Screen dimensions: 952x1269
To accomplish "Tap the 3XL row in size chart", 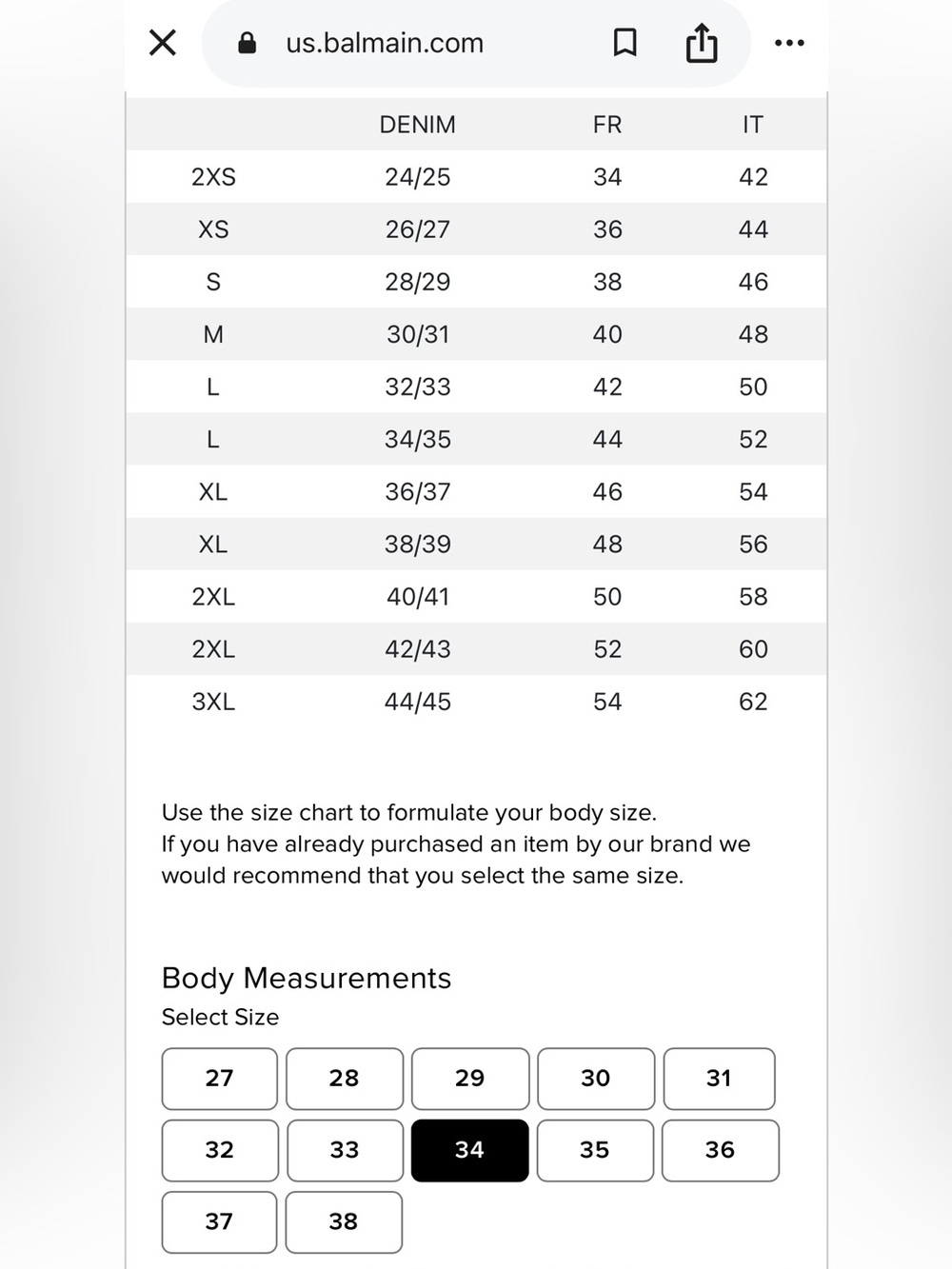I will [x=476, y=702].
